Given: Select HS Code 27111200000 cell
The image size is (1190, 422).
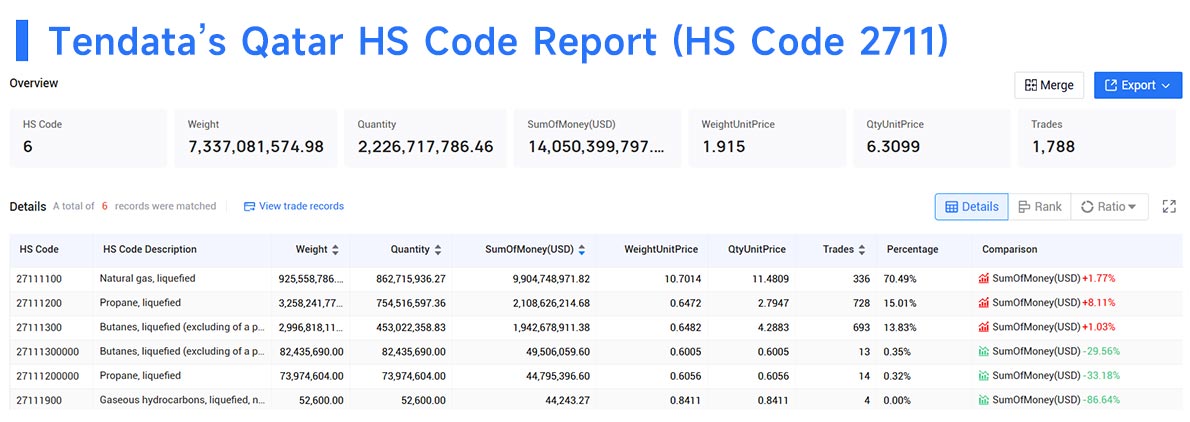Looking at the screenshot, I should 47,376.
